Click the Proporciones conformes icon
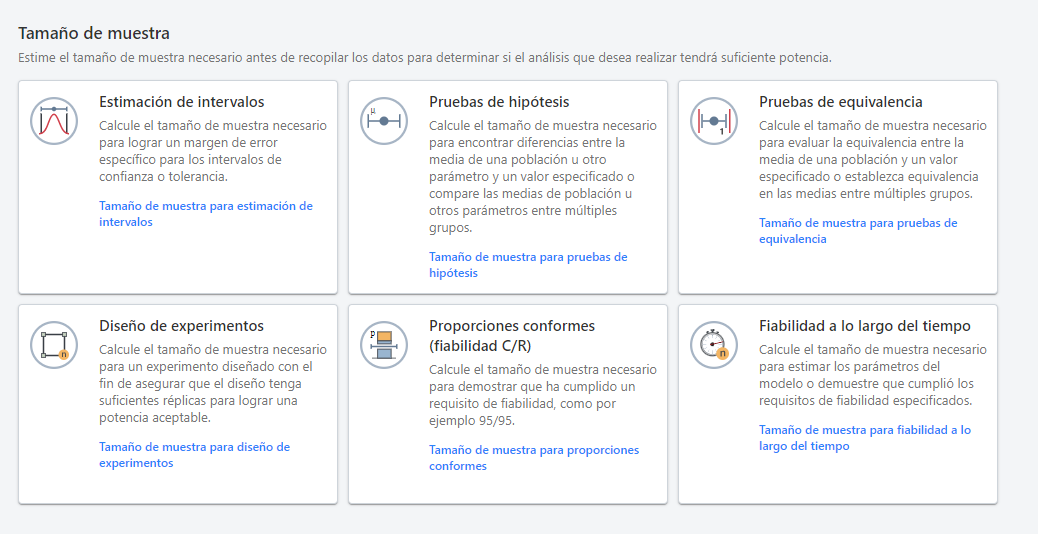Screen dimensions: 1038x534 tap(384, 345)
